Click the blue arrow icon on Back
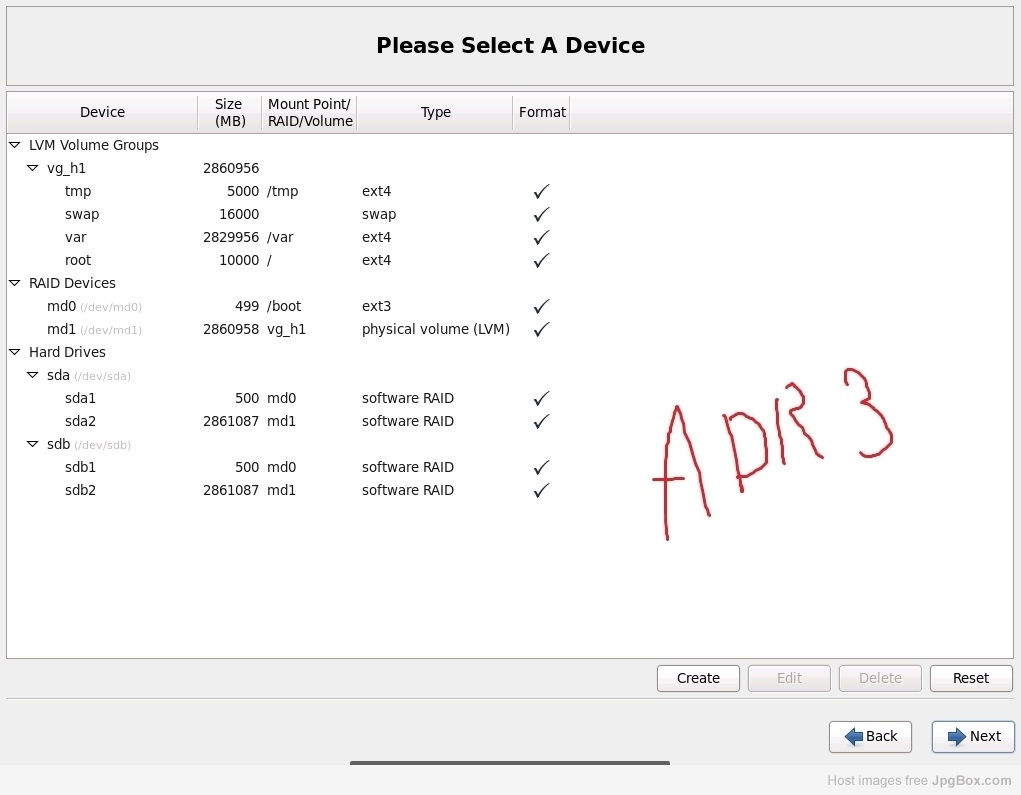 (853, 737)
